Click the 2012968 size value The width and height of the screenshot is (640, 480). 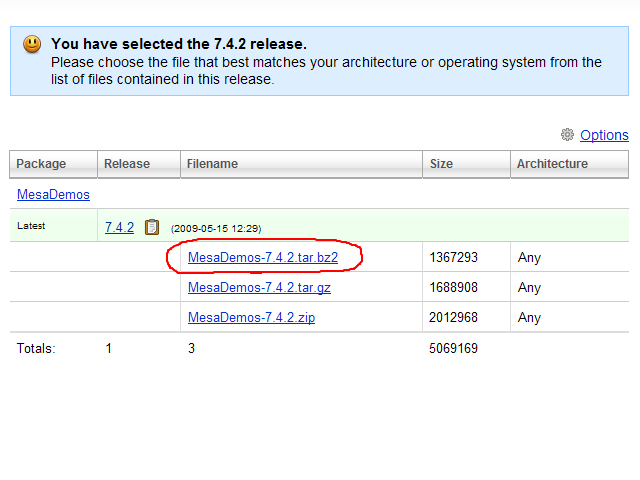pos(454,317)
